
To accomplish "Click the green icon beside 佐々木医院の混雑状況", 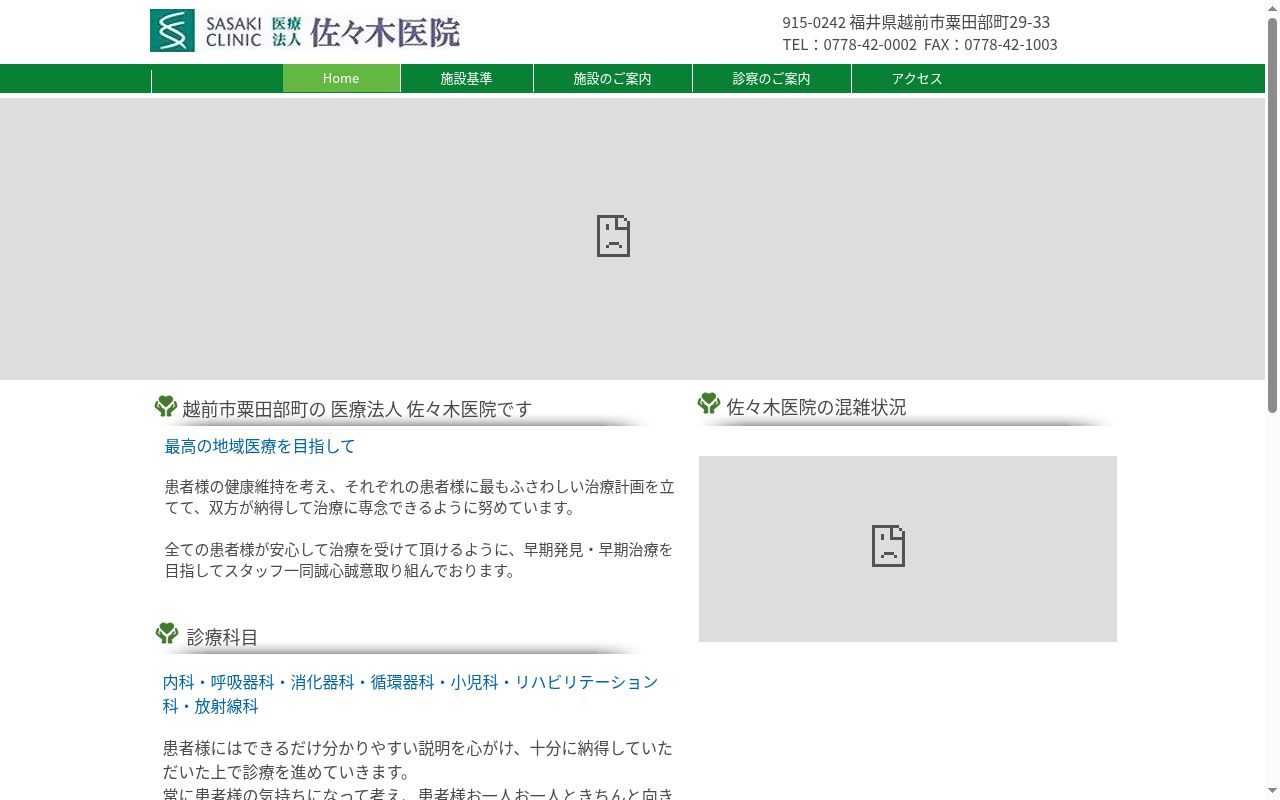I will (x=709, y=403).
